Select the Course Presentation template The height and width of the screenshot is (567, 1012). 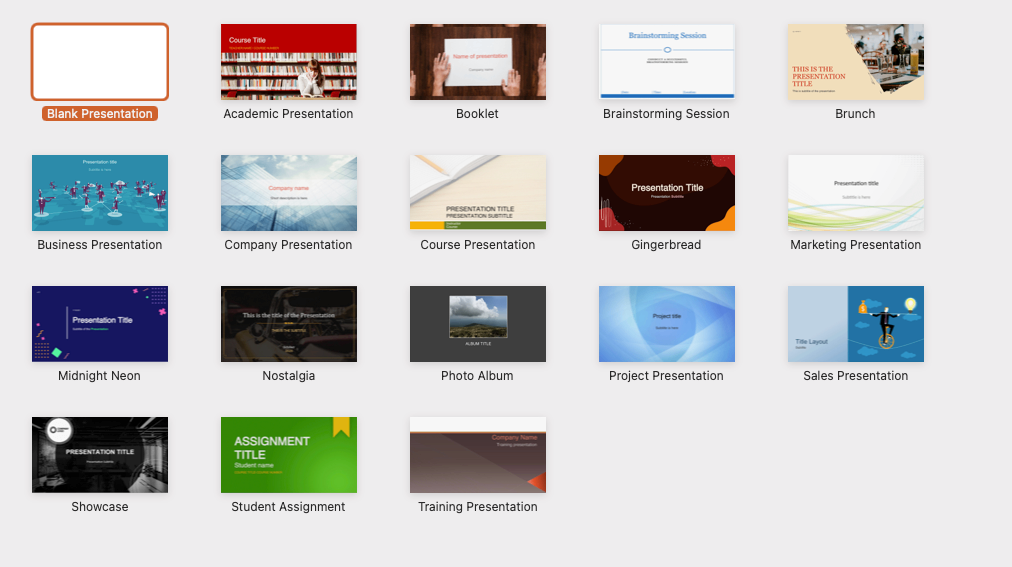pyautogui.click(x=478, y=193)
